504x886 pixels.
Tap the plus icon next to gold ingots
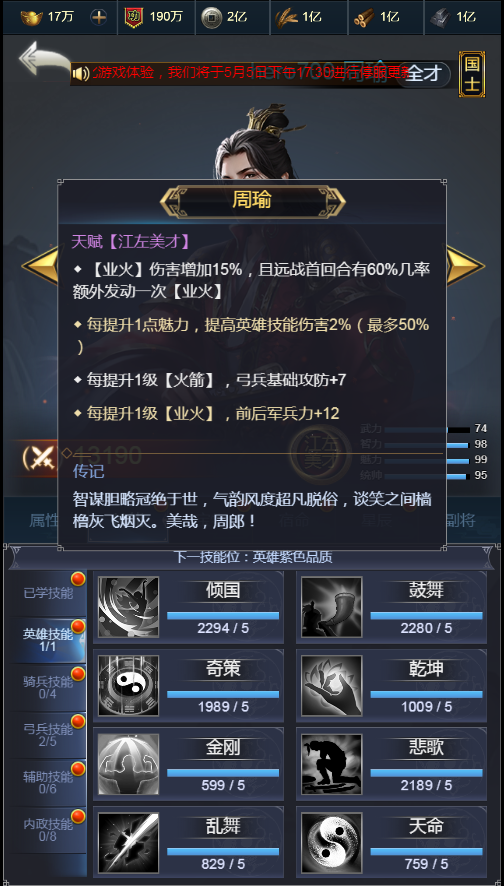tap(98, 17)
